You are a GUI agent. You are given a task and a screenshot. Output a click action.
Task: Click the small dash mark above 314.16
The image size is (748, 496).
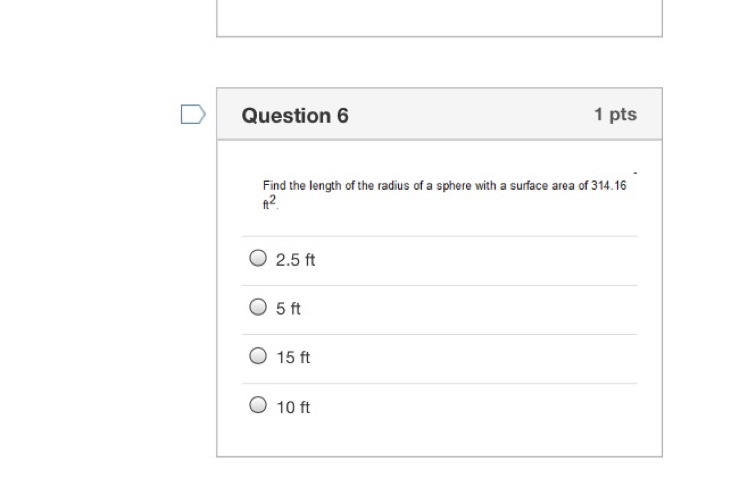click(635, 173)
